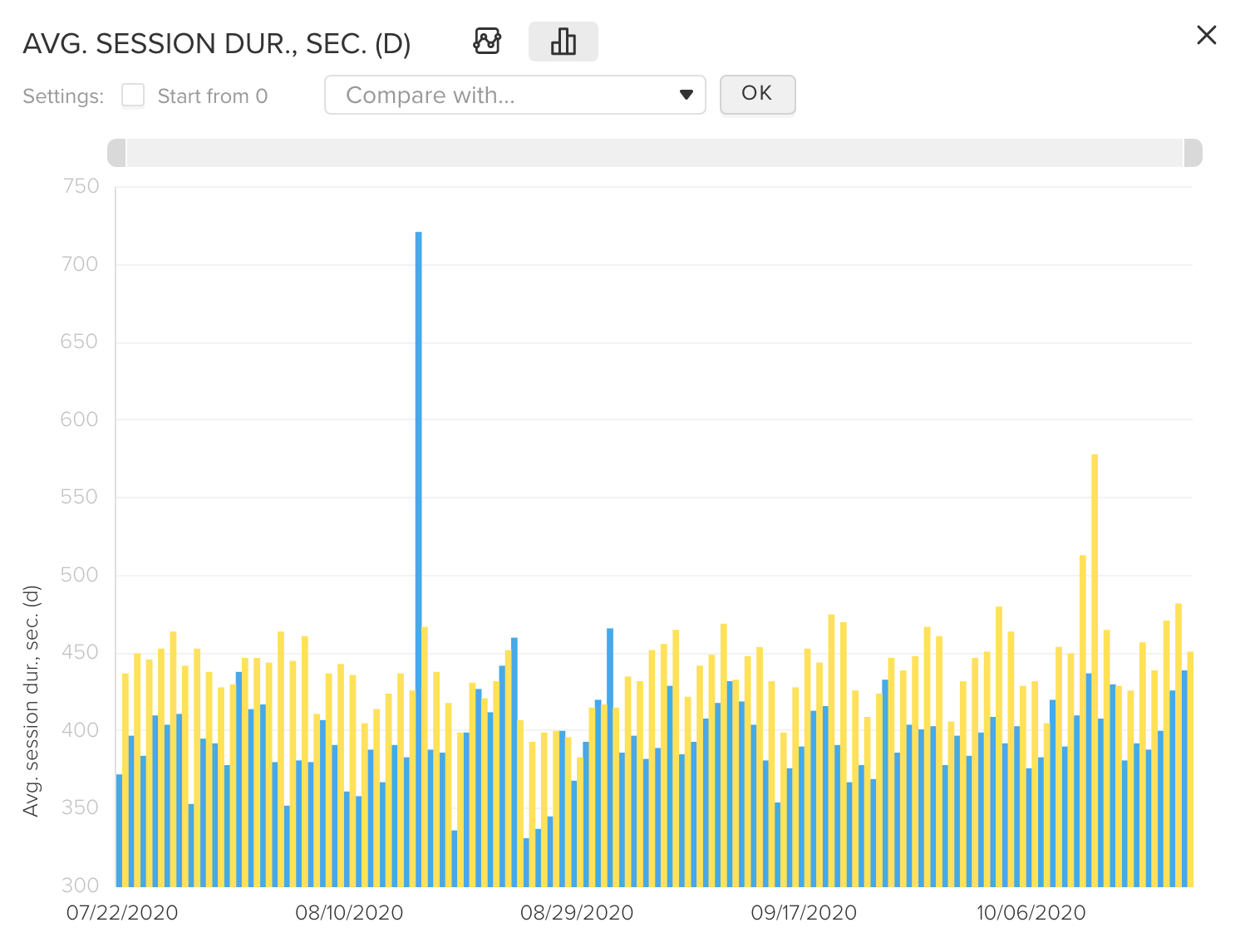This screenshot has height=952, width=1245.
Task: Click the '550' y-axis value label
Action: click(79, 497)
